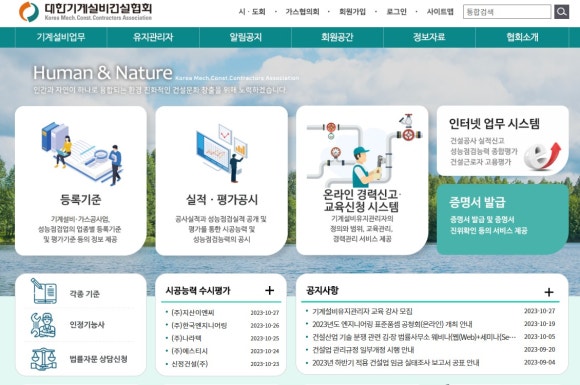Focus the 통합검색 search field
The width and height of the screenshot is (580, 385).
point(507,12)
